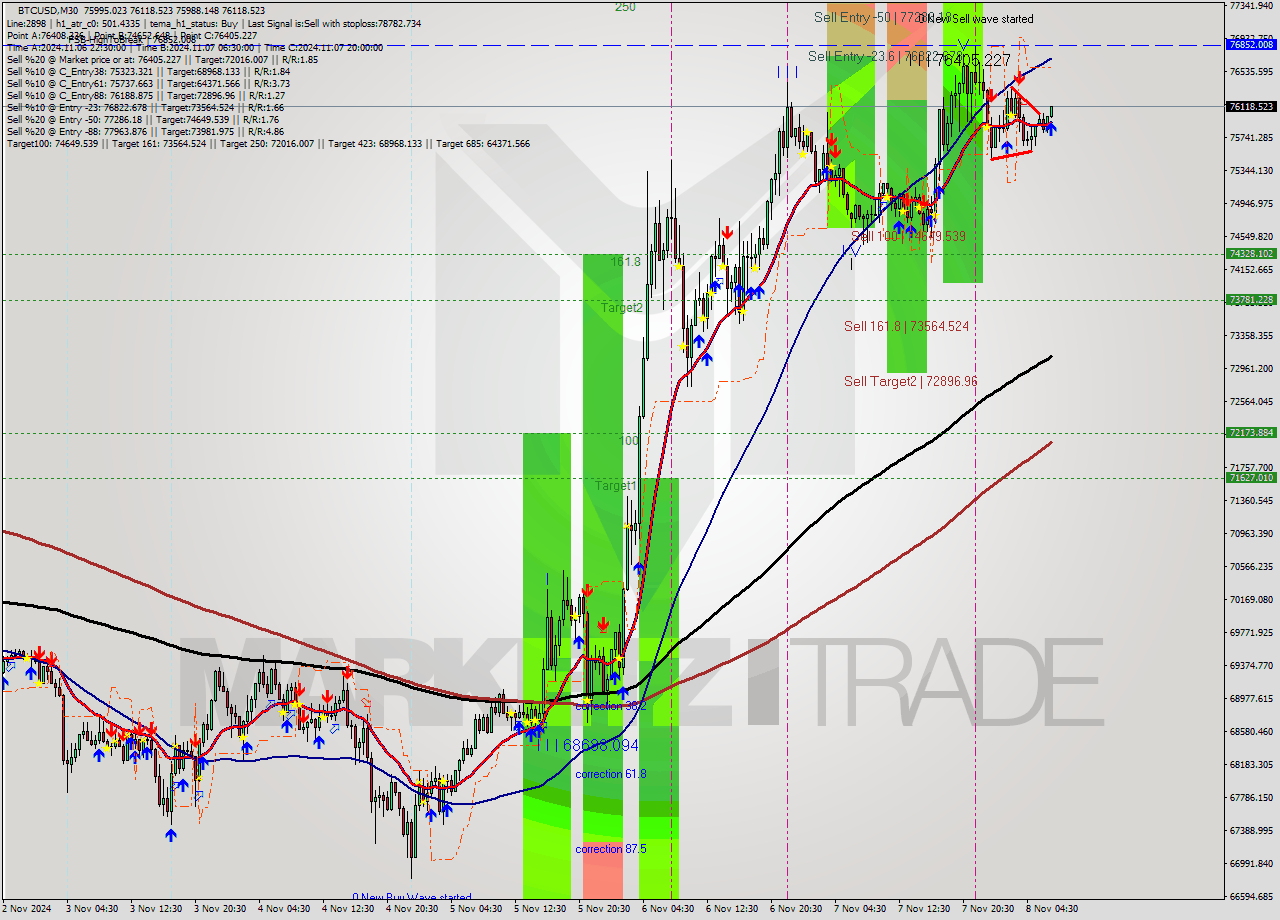
Task: Click the '0 New Buy Wave started' label
Action: click(x=412, y=898)
